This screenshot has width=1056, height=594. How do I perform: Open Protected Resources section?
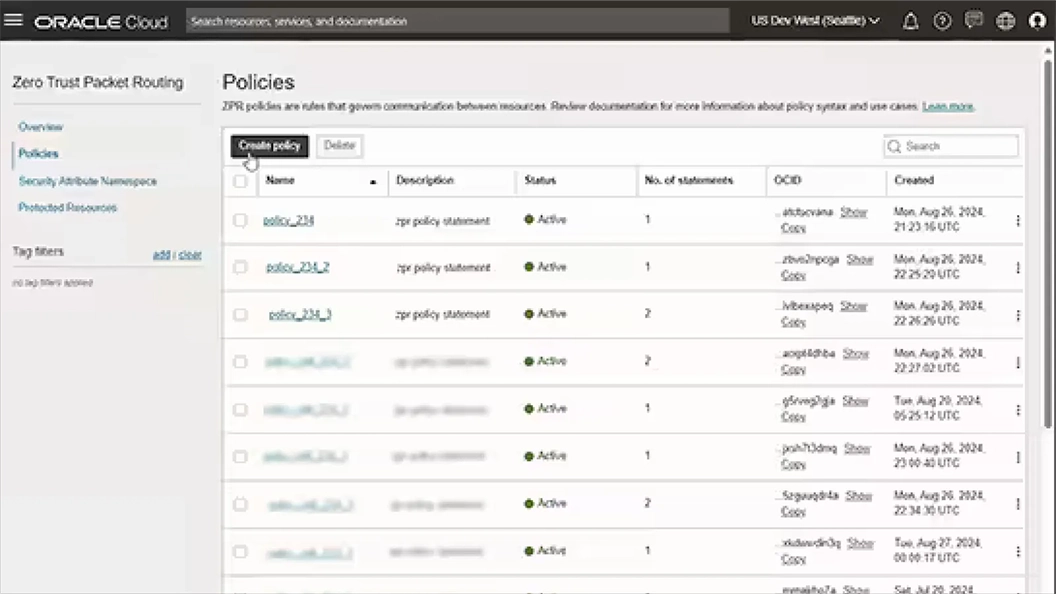(67, 207)
